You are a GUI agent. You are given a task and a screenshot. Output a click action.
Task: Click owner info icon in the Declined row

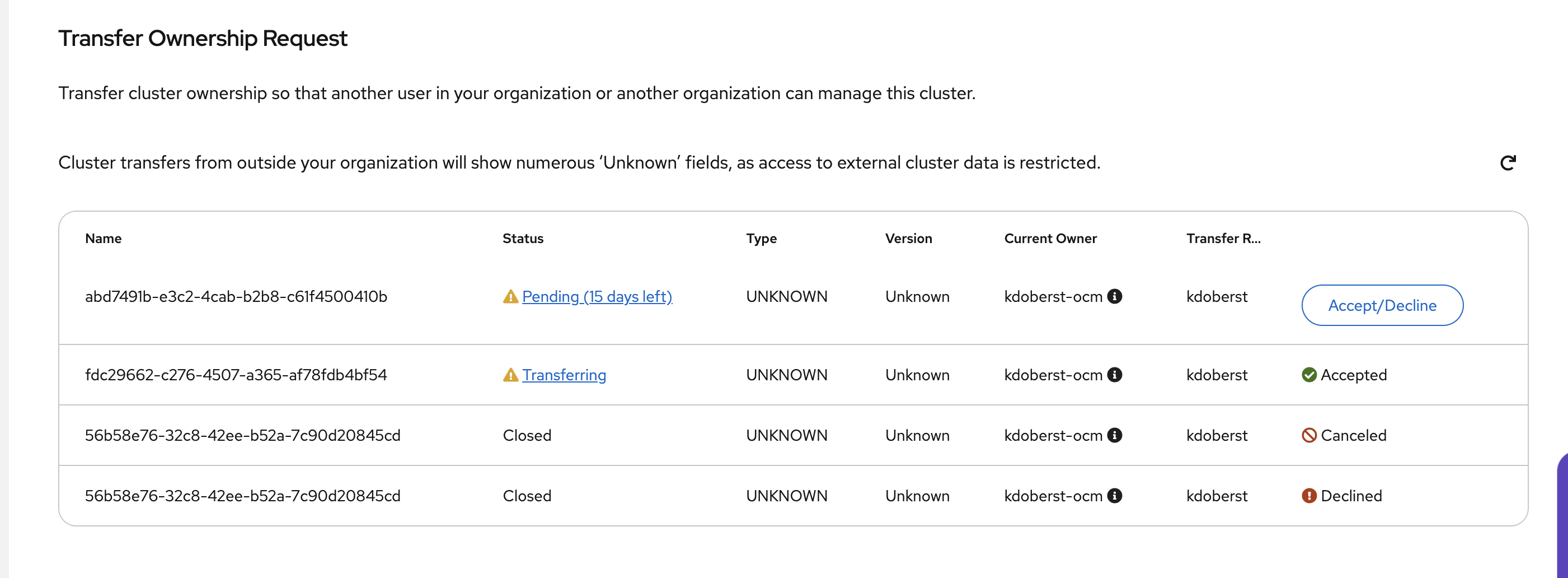[x=1115, y=495]
